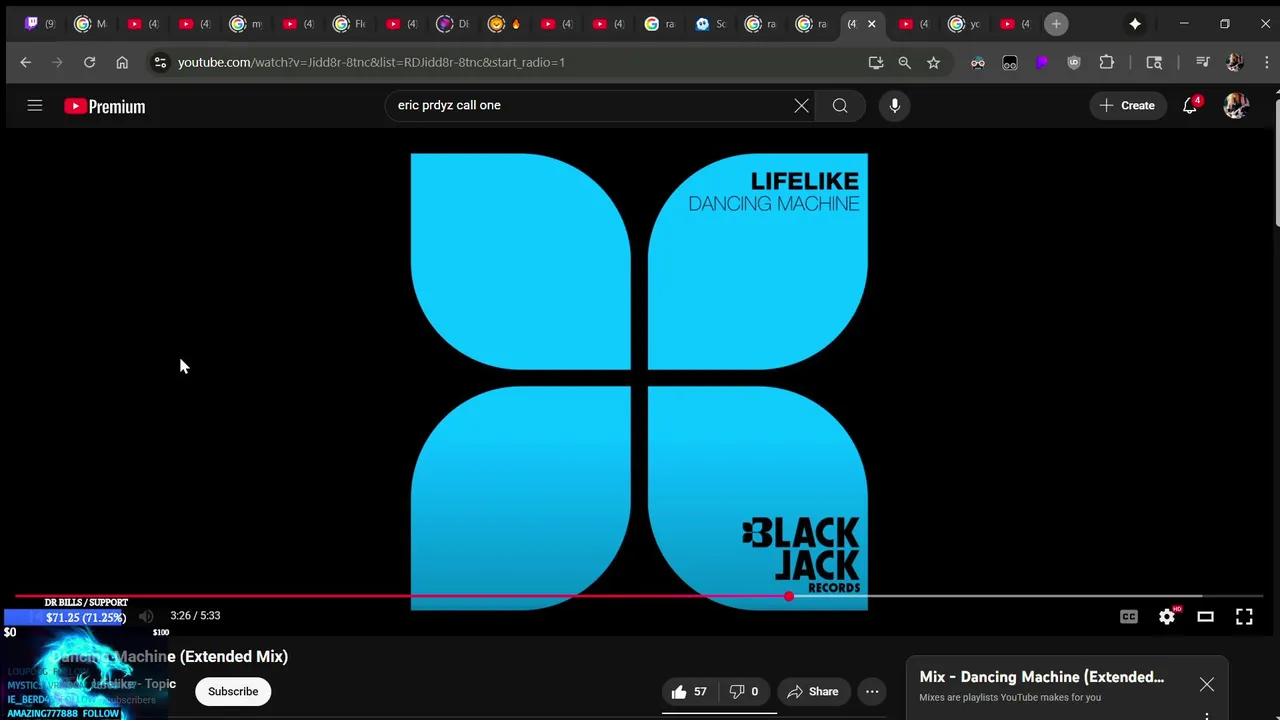Viewport: 1280px width, 720px height.
Task: Open Mix - Dancing Machine playlist title
Action: click(x=1042, y=677)
